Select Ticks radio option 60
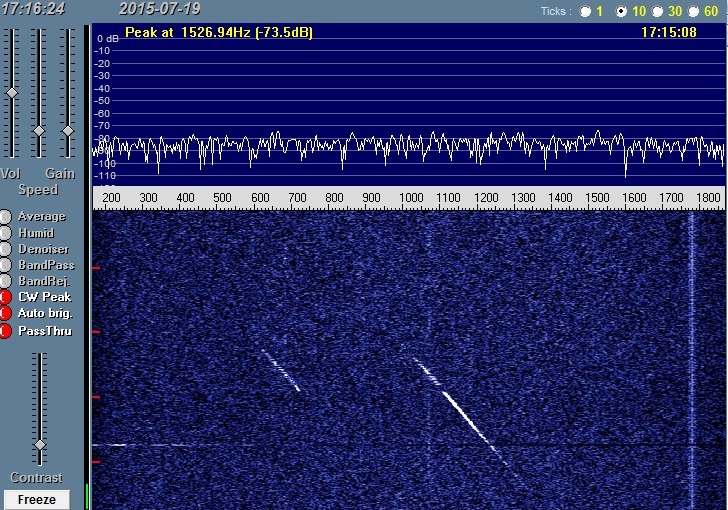Image resolution: width=728 pixels, height=510 pixels. click(x=695, y=12)
